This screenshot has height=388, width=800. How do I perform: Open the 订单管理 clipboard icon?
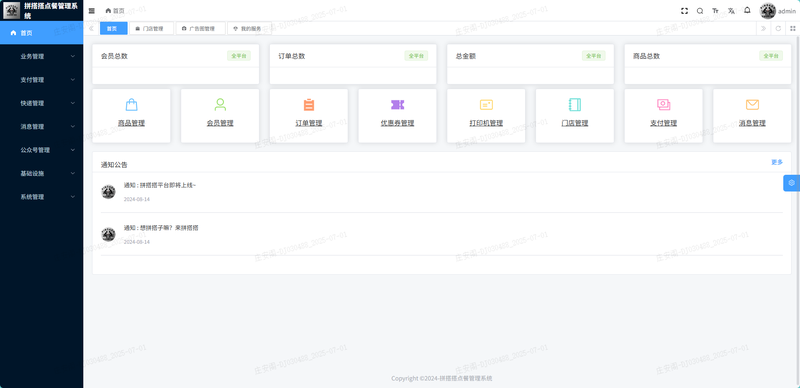pos(309,105)
